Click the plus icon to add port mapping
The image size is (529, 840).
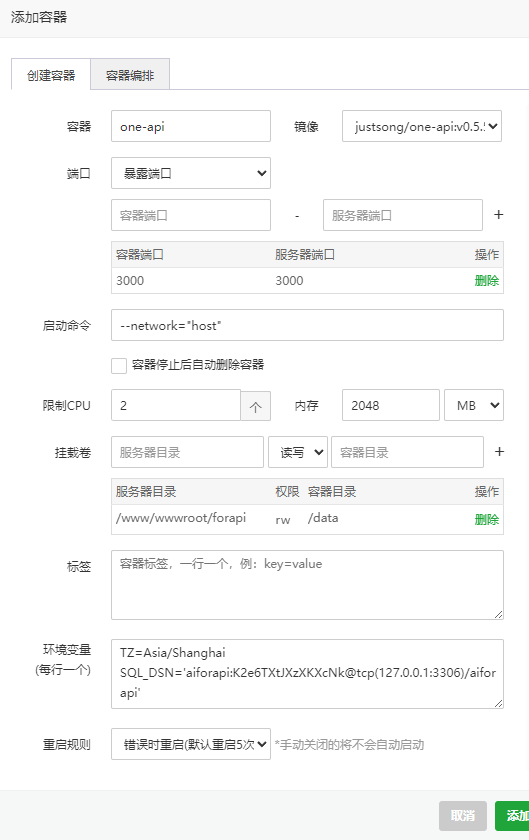[498, 215]
